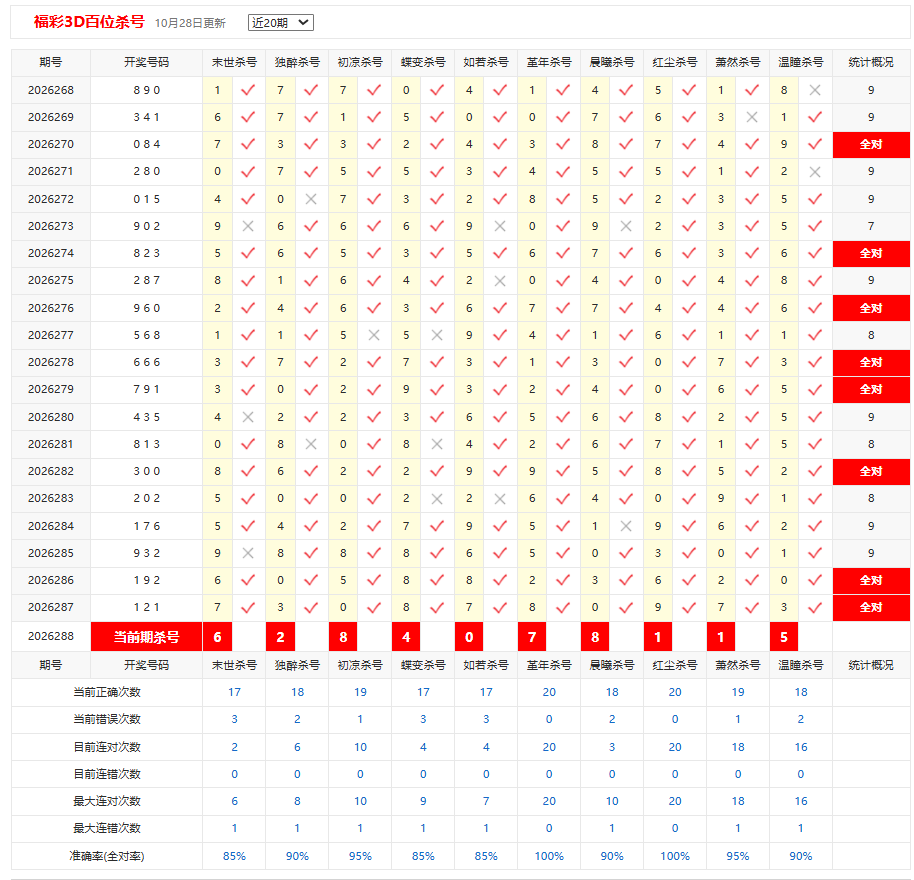Click 100% accuracy under 堇年杀号
This screenshot has width=914, height=880.
tap(549, 856)
